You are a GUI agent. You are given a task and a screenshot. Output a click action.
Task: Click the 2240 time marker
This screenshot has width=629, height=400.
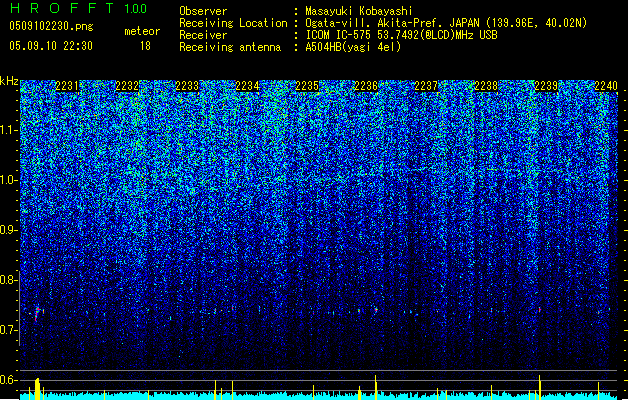pyautogui.click(x=606, y=86)
